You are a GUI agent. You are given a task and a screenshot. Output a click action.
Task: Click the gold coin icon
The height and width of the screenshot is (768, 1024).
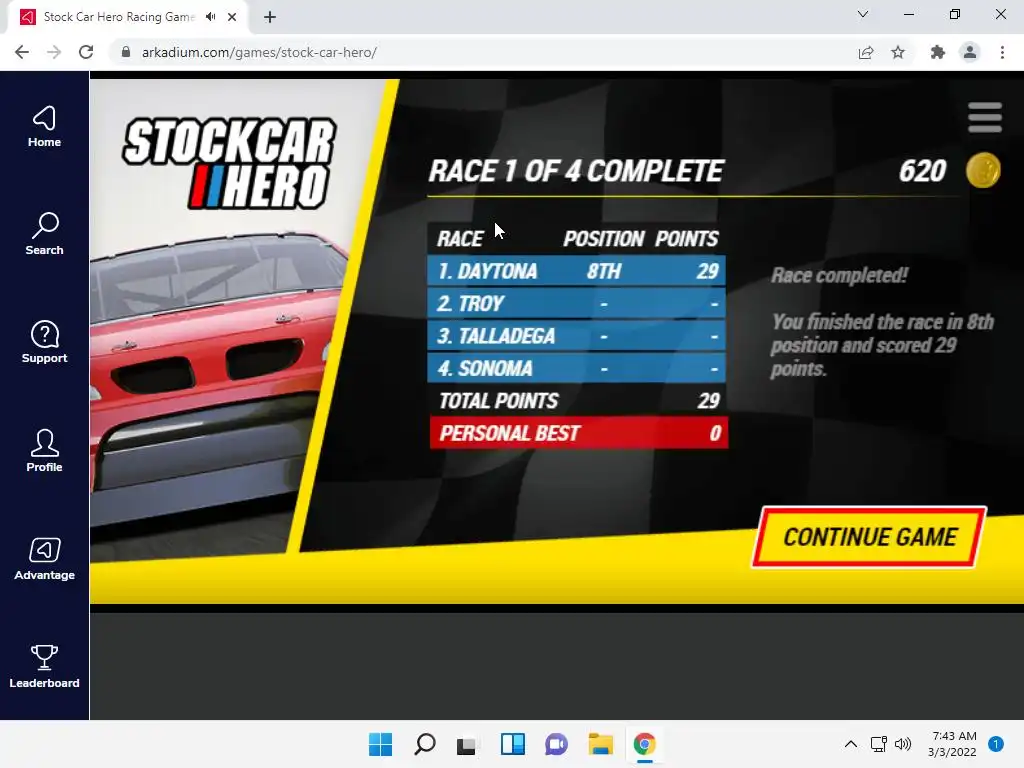tap(983, 170)
